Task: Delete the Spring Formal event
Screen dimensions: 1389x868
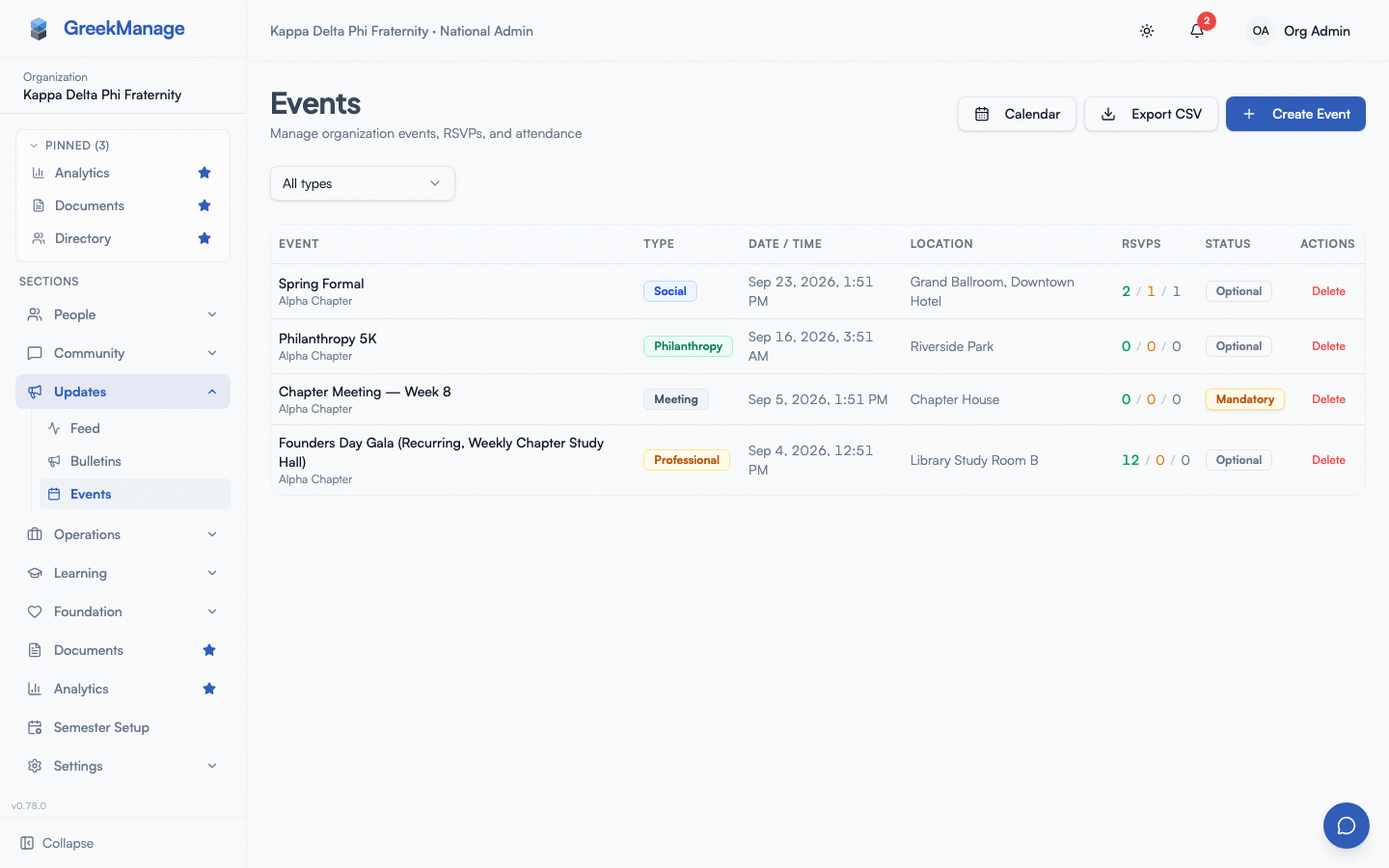Action: [x=1328, y=291]
